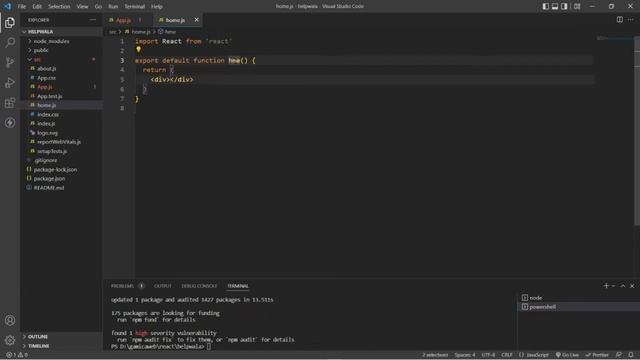Click the VS Code logo icon
Image resolution: width=640 pixels, height=360 pixels.
coord(7,6)
